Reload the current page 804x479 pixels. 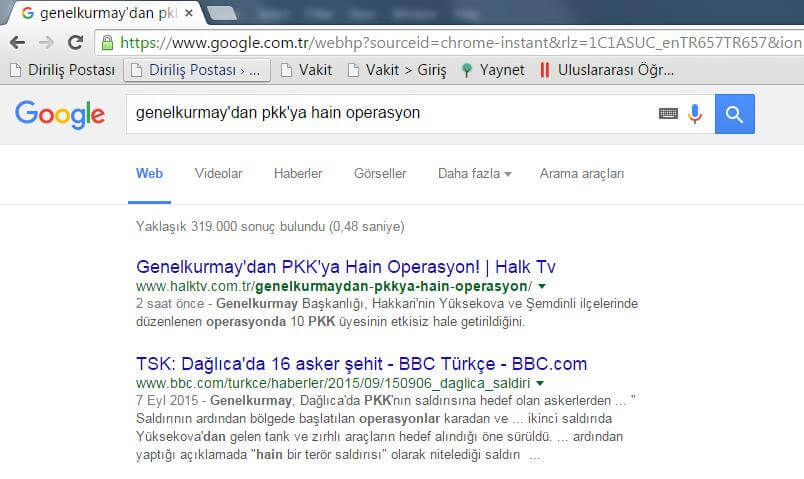point(75,43)
